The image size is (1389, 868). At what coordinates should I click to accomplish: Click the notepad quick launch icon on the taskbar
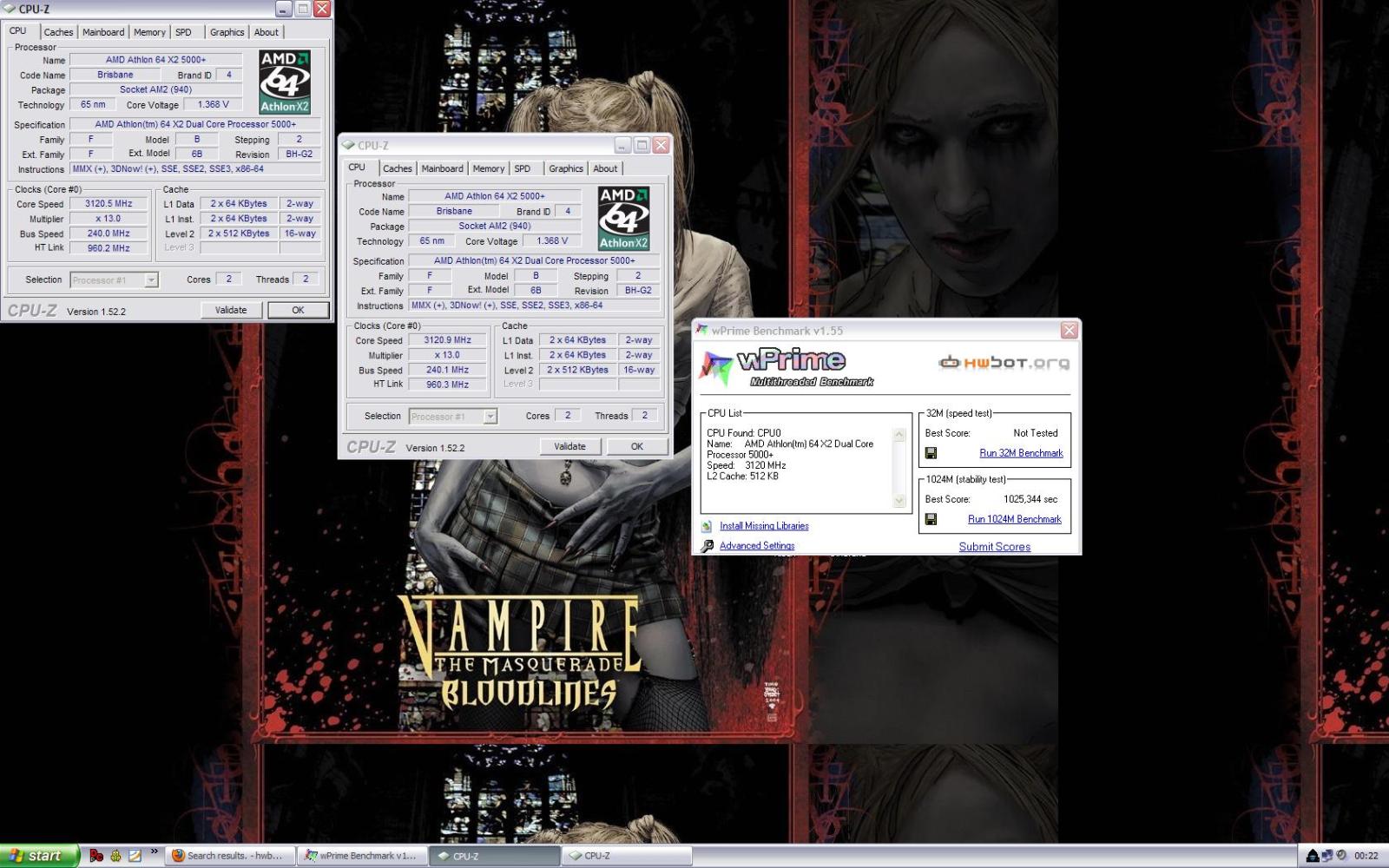click(135, 856)
